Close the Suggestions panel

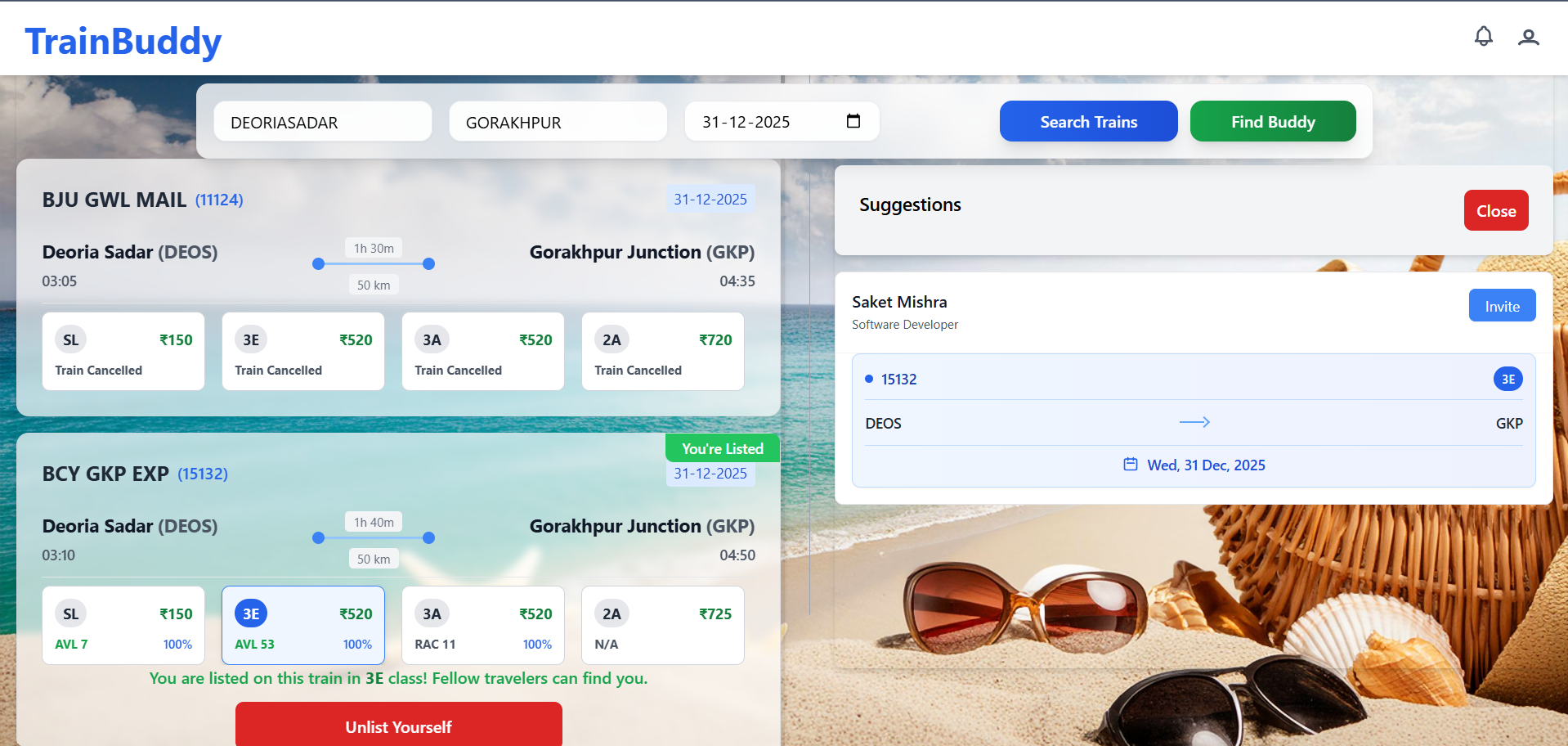[x=1495, y=211]
